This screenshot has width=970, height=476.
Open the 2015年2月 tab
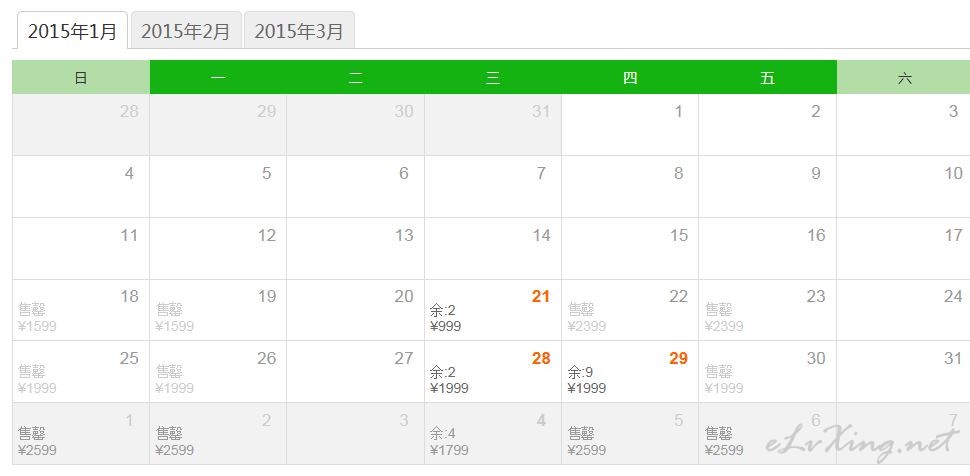tap(186, 31)
